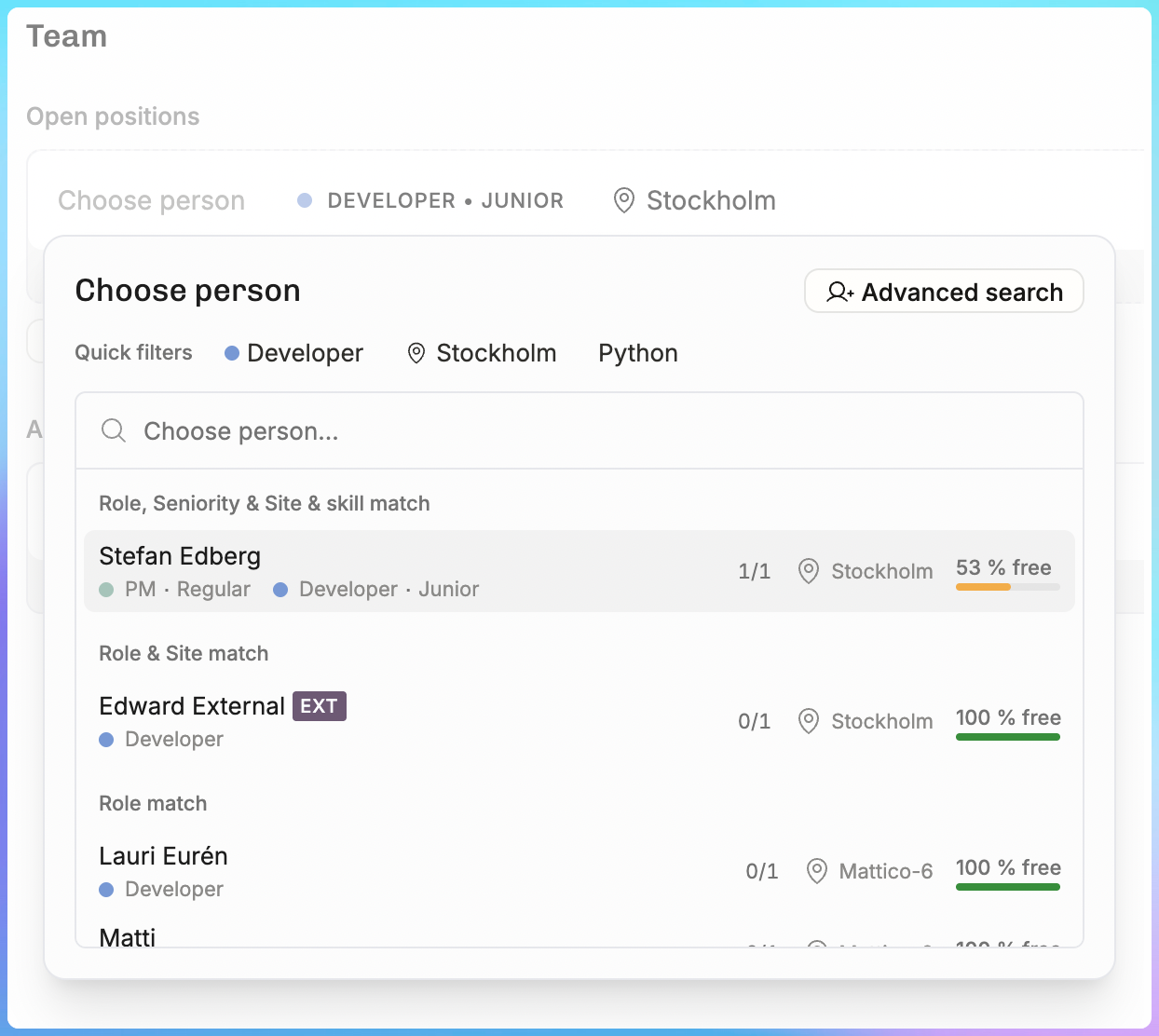Open the DEVELOPER • JUNIOR role selector
Screen dimensions: 1159x1036
point(430,200)
